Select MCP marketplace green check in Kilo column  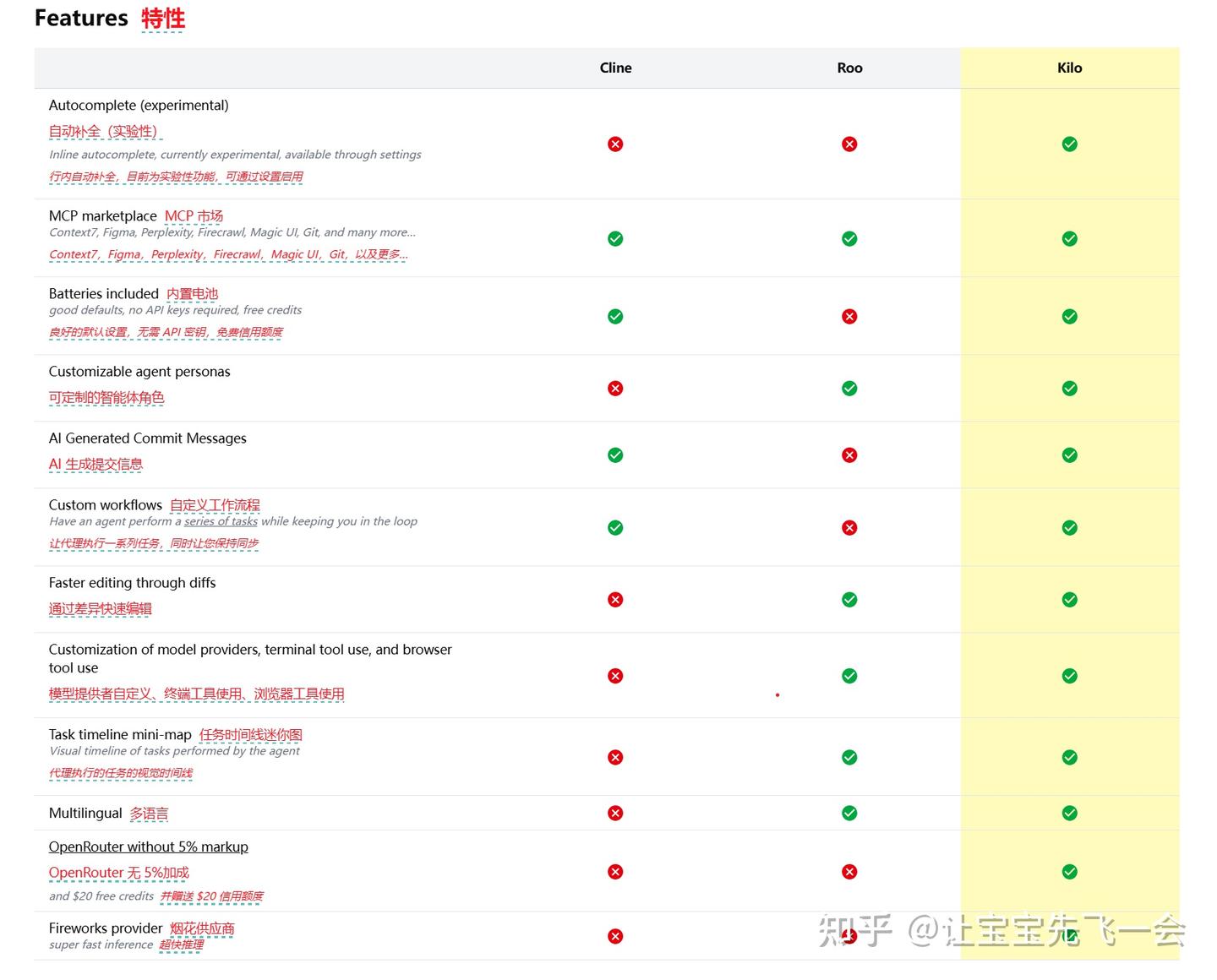tap(1069, 239)
